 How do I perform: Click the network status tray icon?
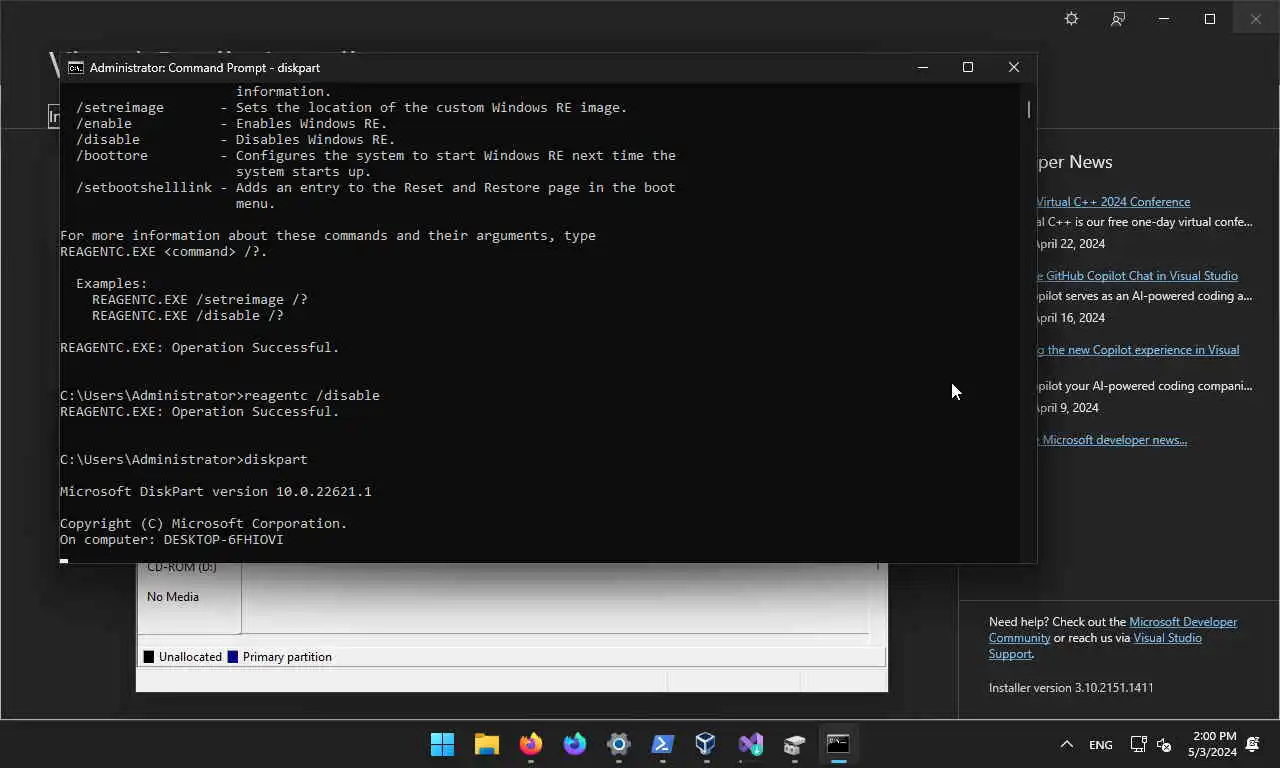(x=1138, y=744)
